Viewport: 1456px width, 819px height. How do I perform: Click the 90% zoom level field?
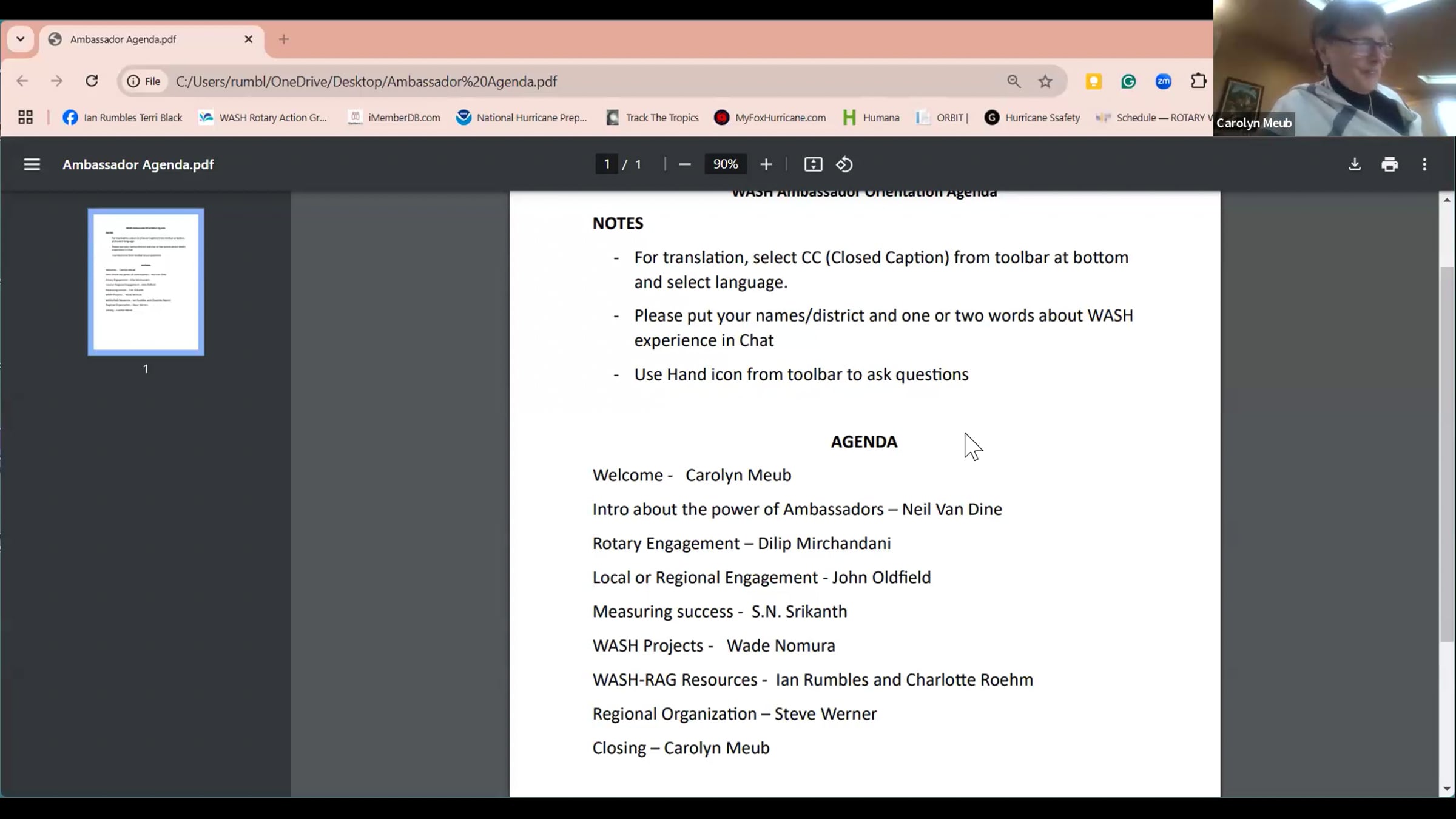(726, 164)
